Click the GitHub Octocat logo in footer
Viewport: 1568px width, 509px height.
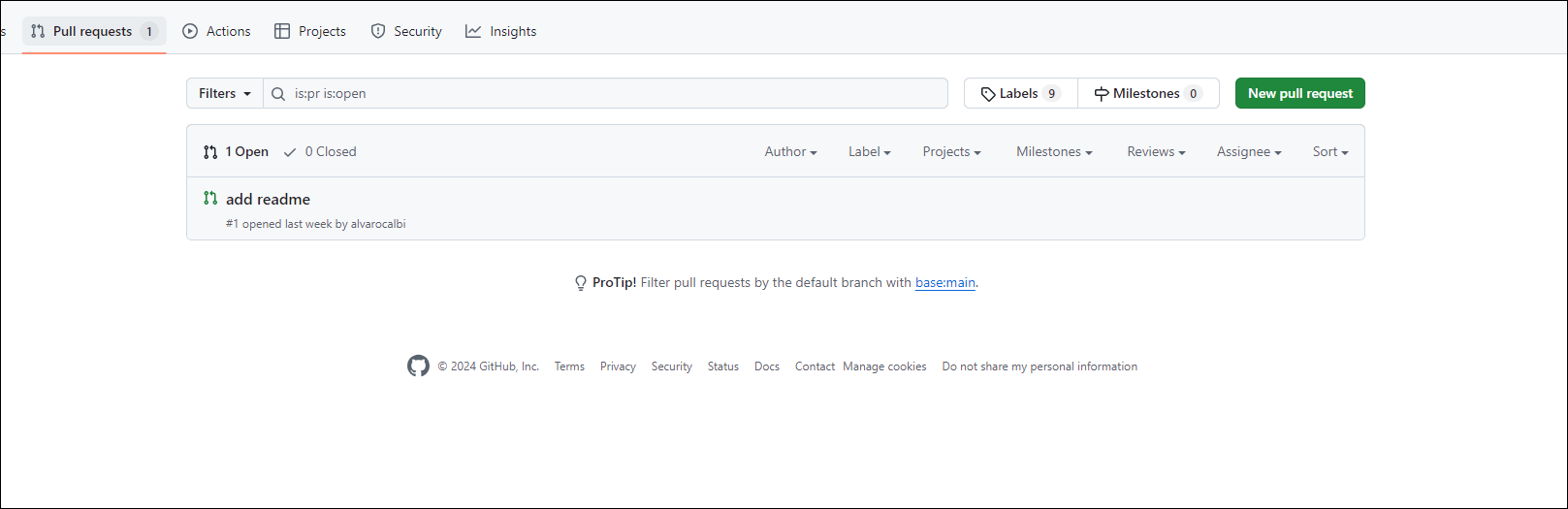coord(418,366)
